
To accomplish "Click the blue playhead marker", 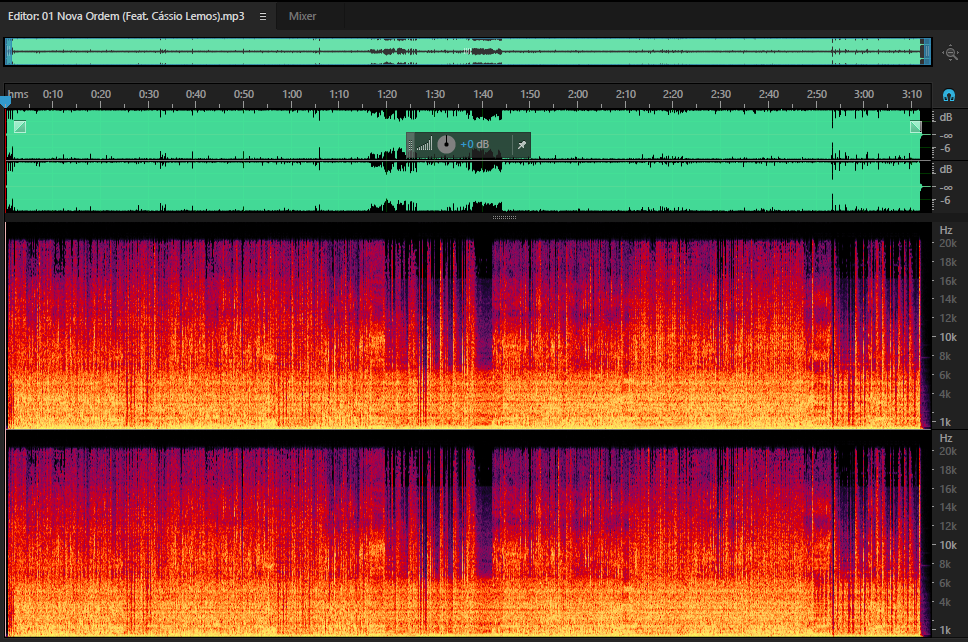I will tap(6, 102).
